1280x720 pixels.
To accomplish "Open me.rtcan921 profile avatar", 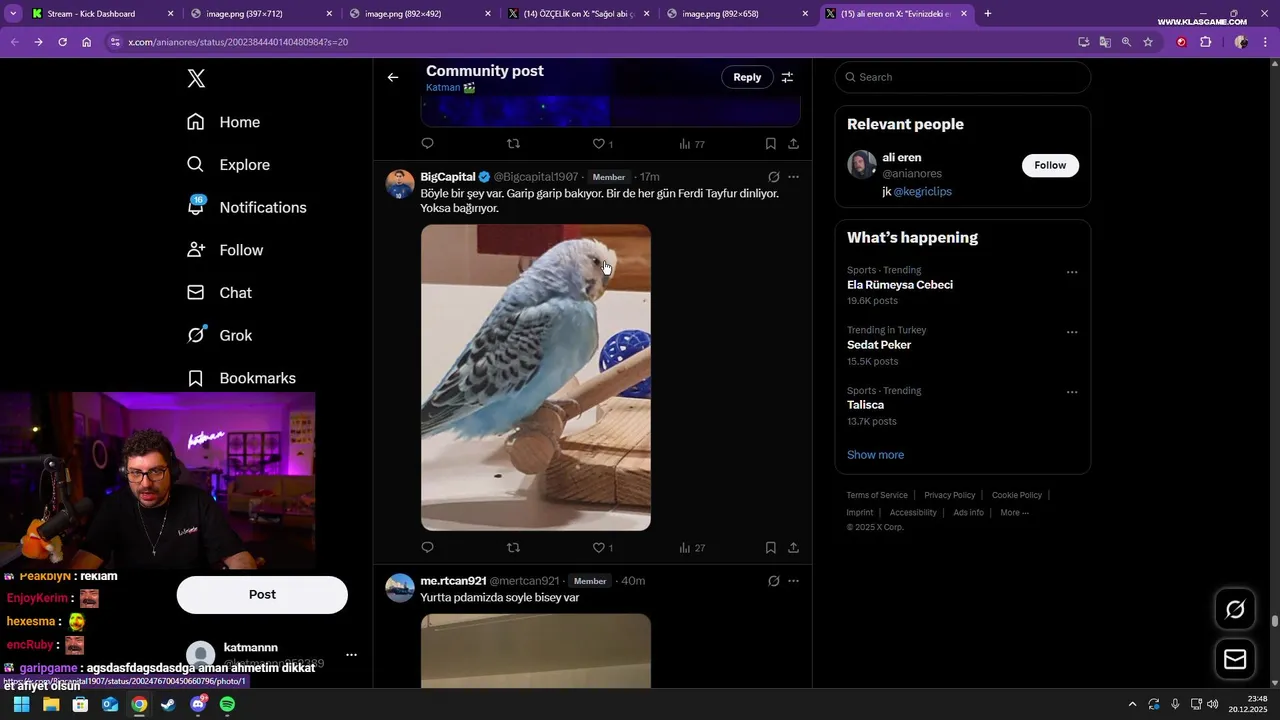I will pos(400,588).
